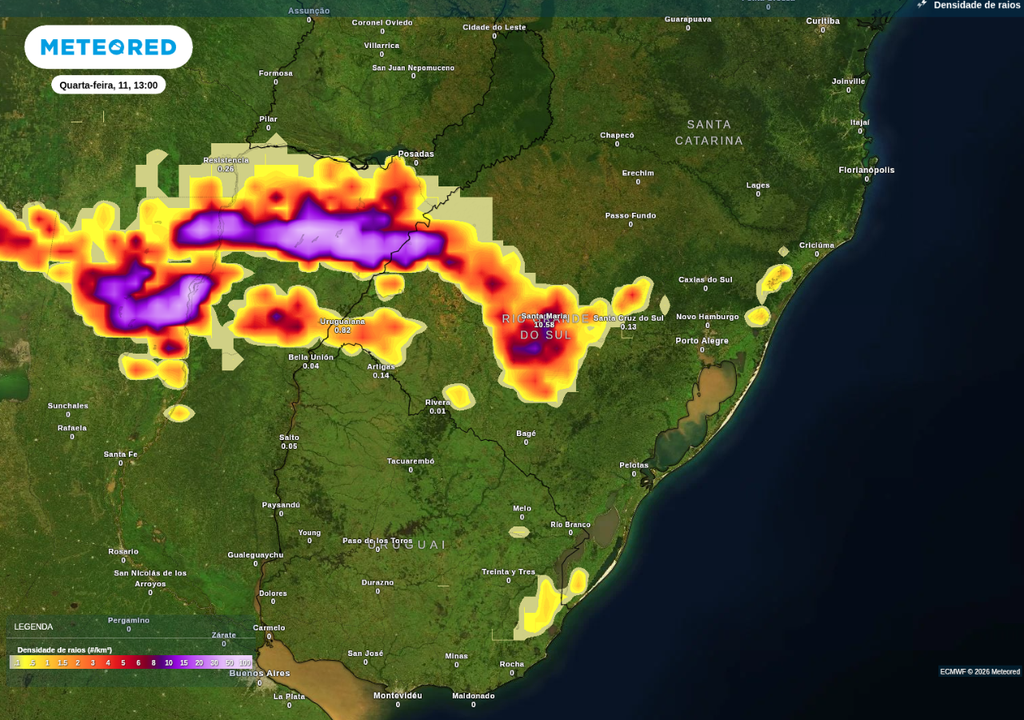Toggle visibility of the LEGENDA panel

[x=32, y=625]
